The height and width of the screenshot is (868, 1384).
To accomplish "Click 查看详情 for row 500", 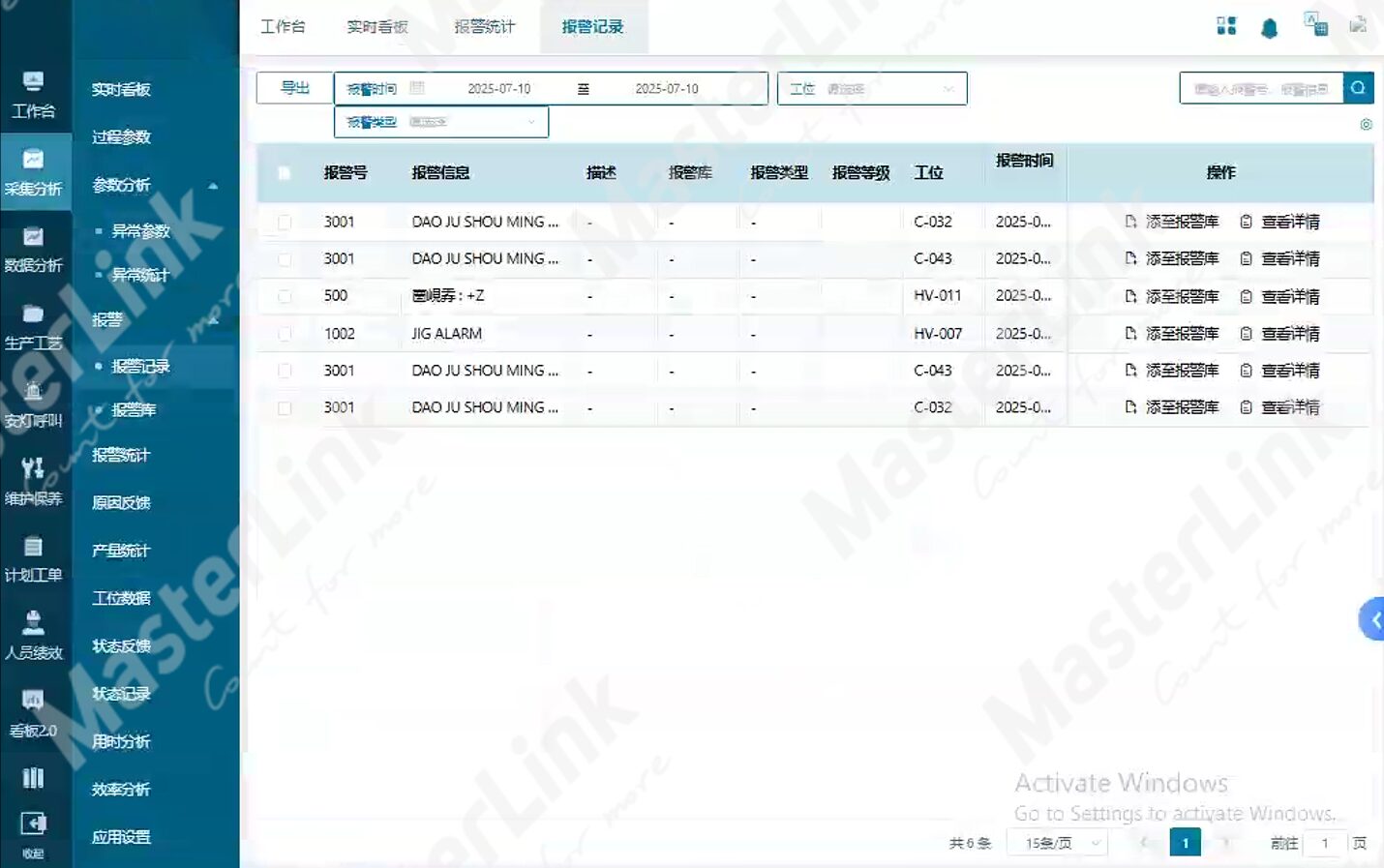I will (x=1279, y=296).
